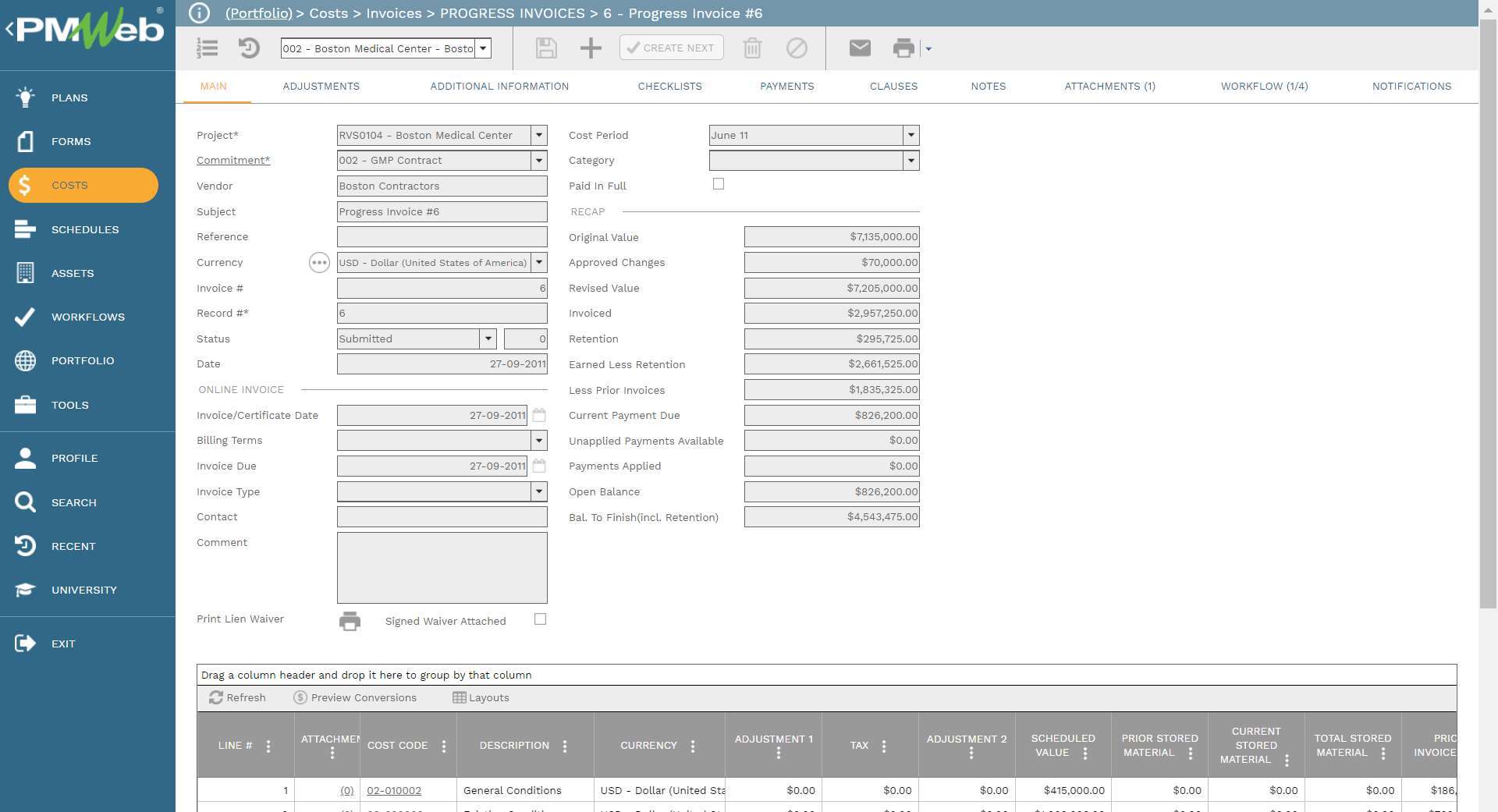Open the Invoice Type dropdown
Viewport: 1498px width, 812px height.
tap(539, 491)
